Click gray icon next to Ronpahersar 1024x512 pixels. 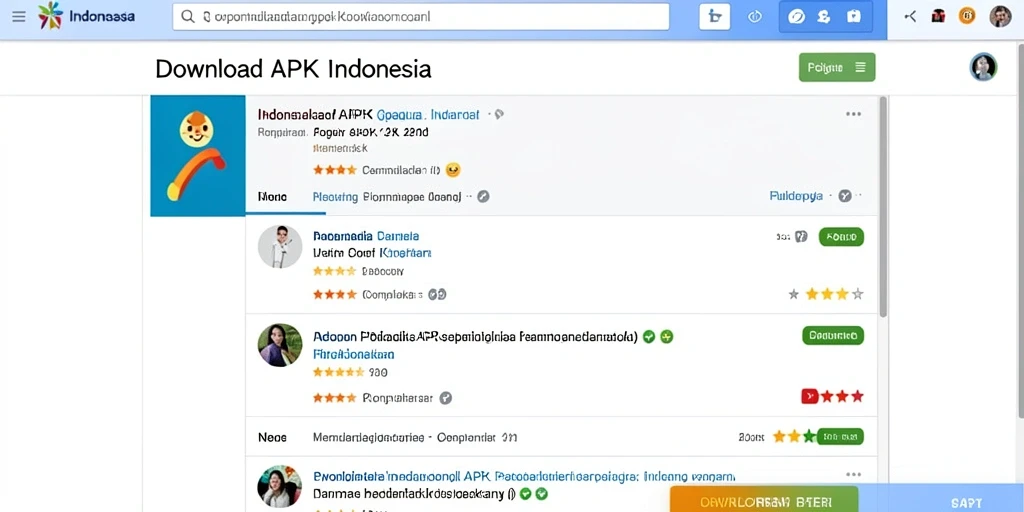click(445, 398)
